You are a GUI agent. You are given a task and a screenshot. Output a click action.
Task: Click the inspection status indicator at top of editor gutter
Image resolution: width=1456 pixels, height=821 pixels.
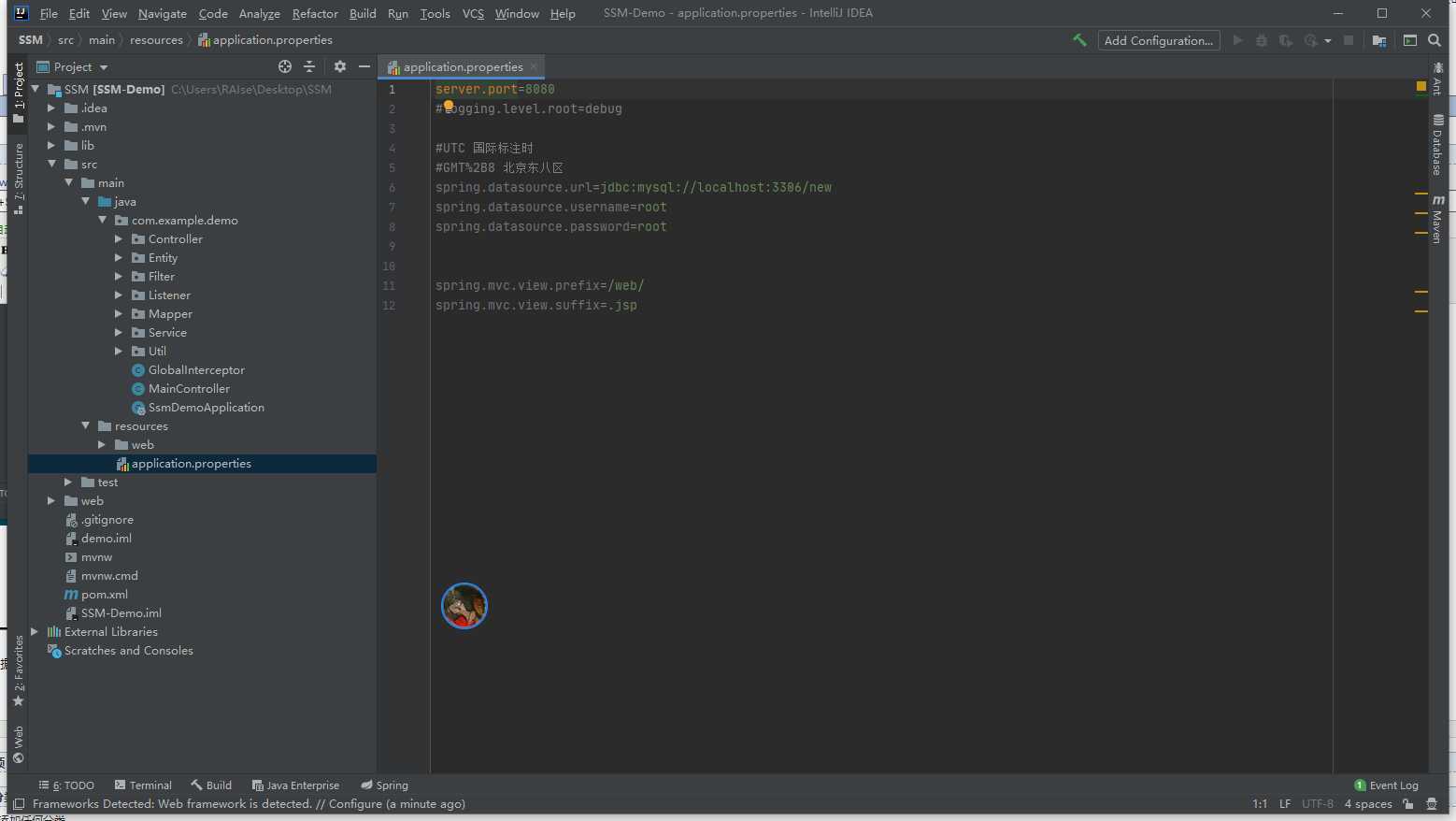(x=1421, y=86)
